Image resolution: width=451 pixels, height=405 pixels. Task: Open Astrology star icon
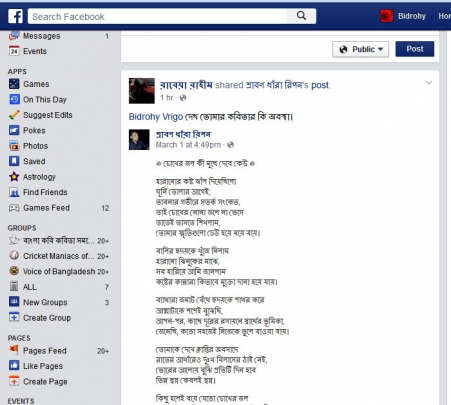coord(14,177)
